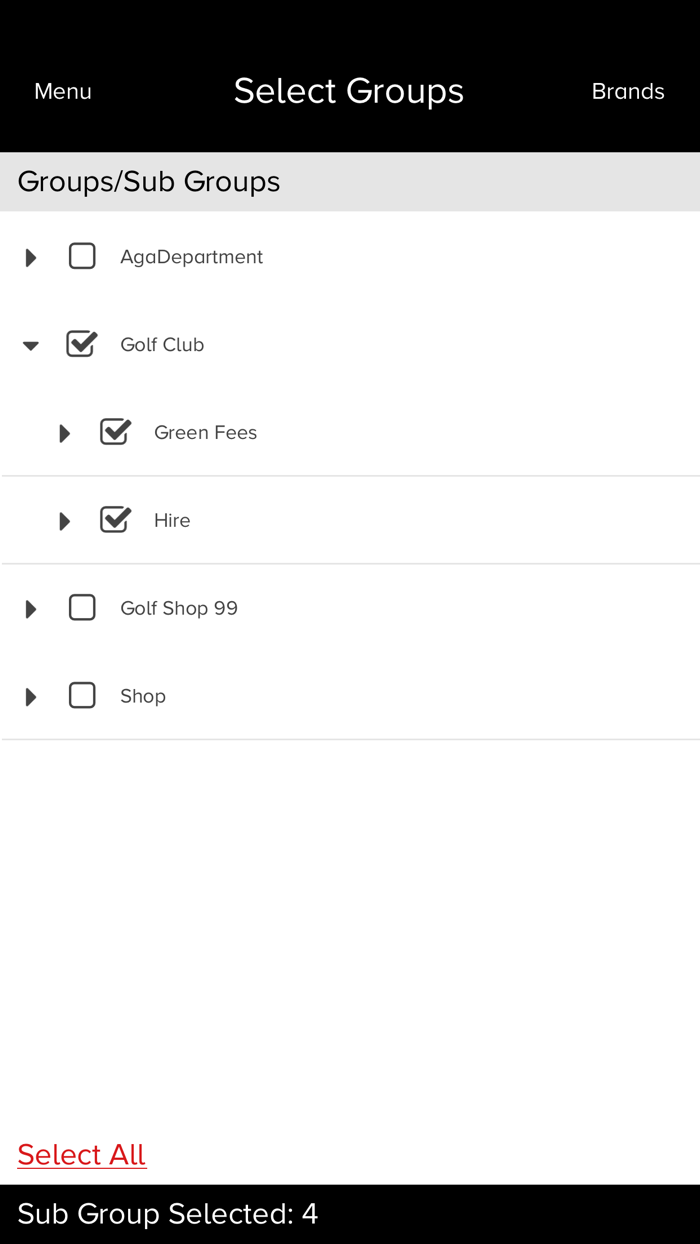Uncheck the Green Fees checkbox

coord(116,432)
